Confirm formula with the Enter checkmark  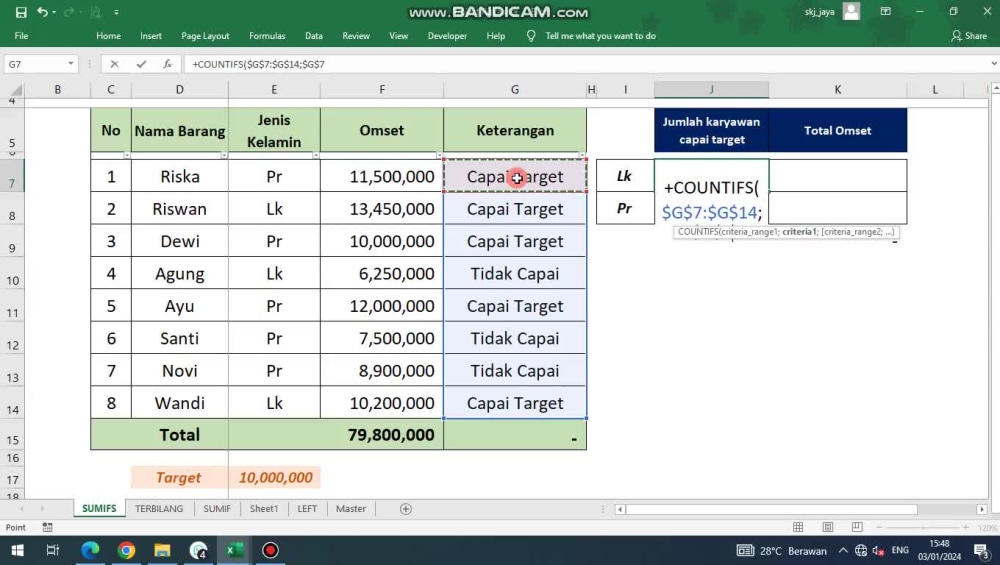(x=141, y=64)
